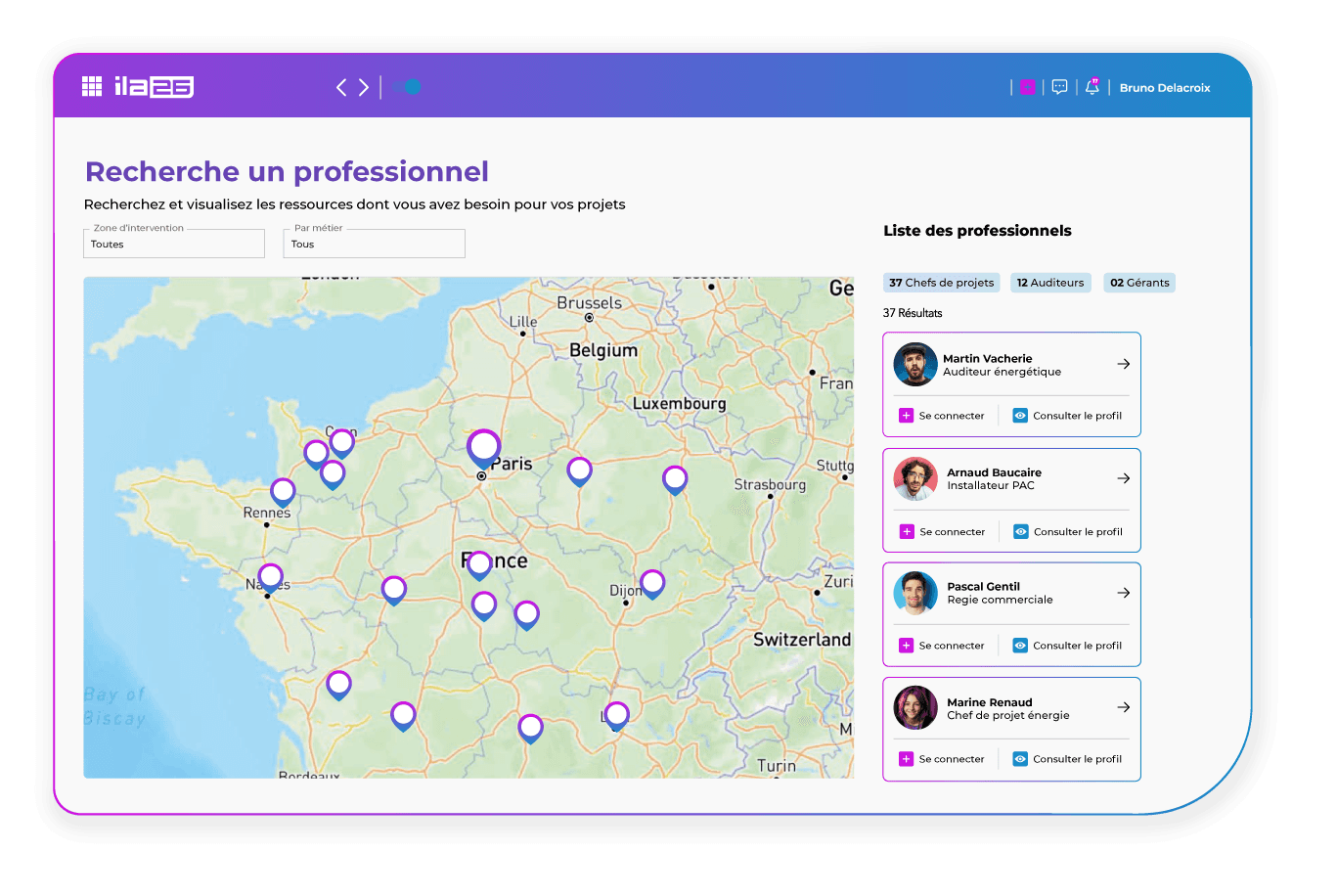Open Martin Vacherie's card arrow
1337x896 pixels.
point(1124,364)
